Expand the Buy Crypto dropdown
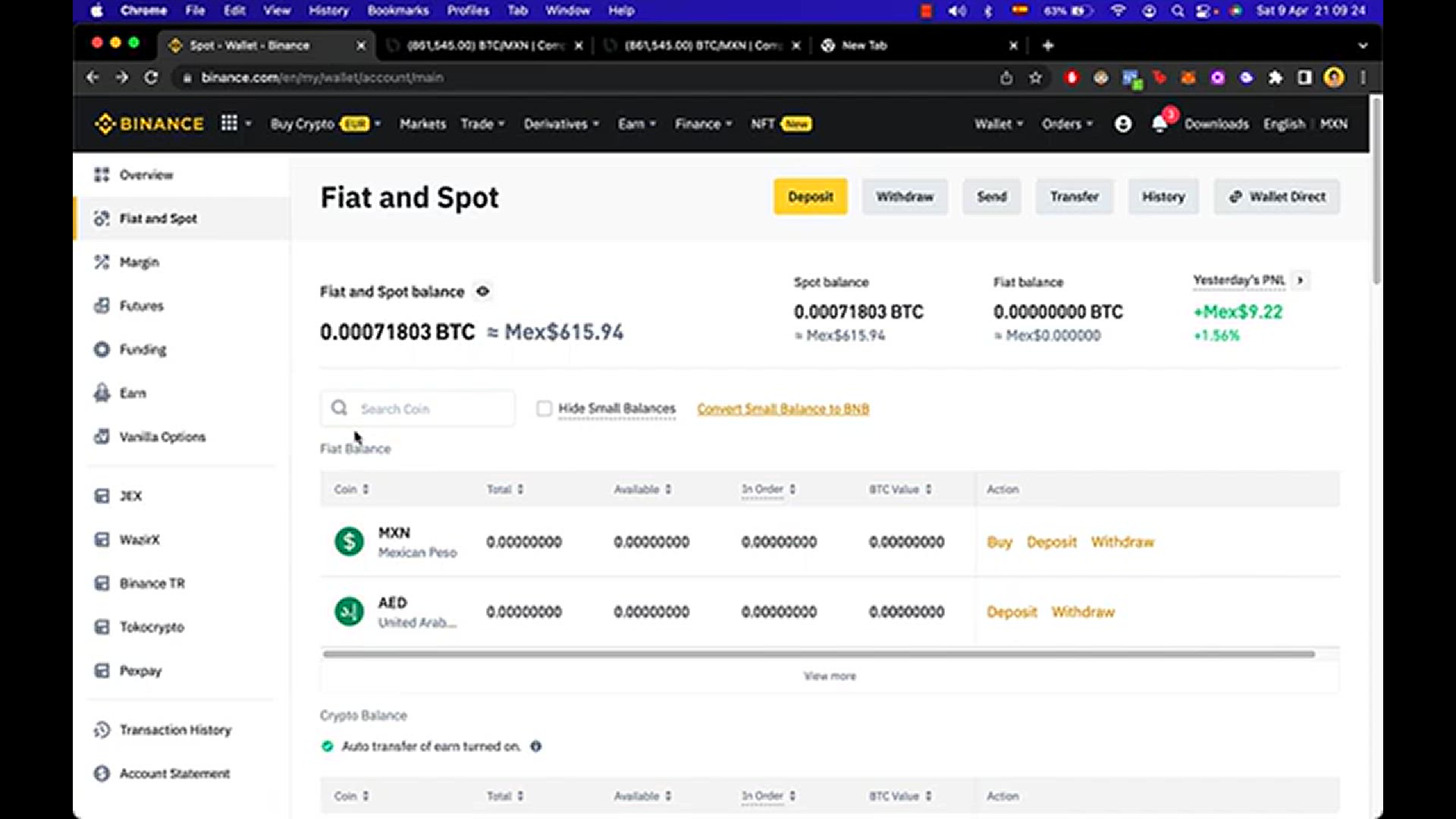This screenshot has width=1456, height=819. (x=326, y=124)
